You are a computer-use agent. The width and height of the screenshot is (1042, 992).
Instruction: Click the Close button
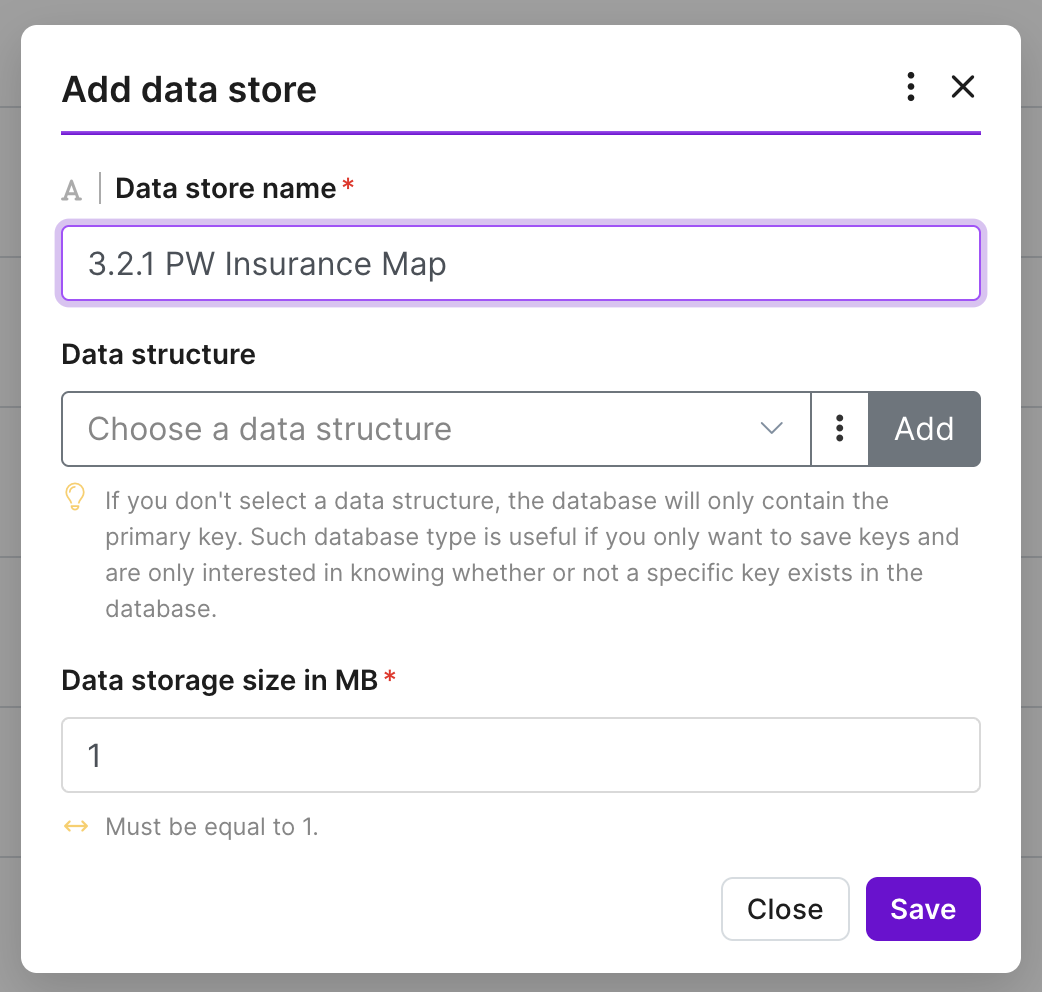pyautogui.click(x=785, y=908)
